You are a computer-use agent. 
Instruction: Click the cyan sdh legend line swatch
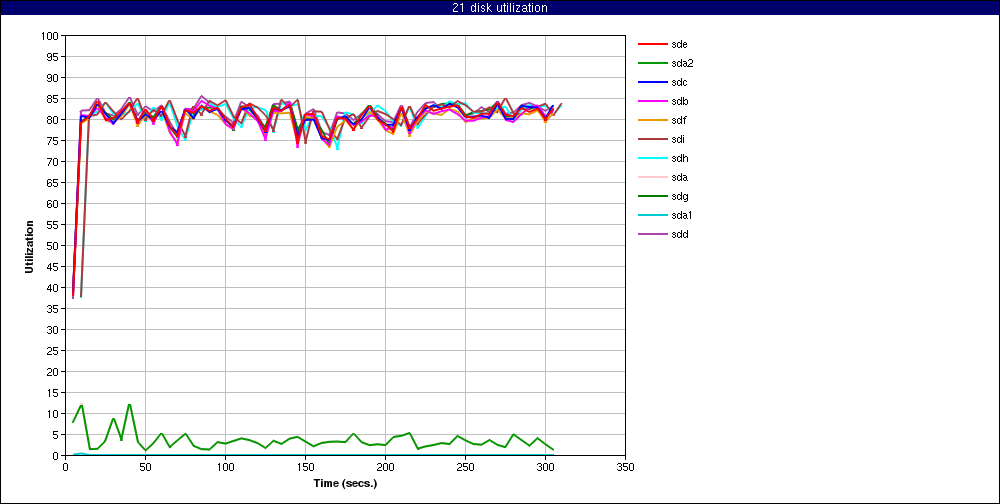coord(651,158)
